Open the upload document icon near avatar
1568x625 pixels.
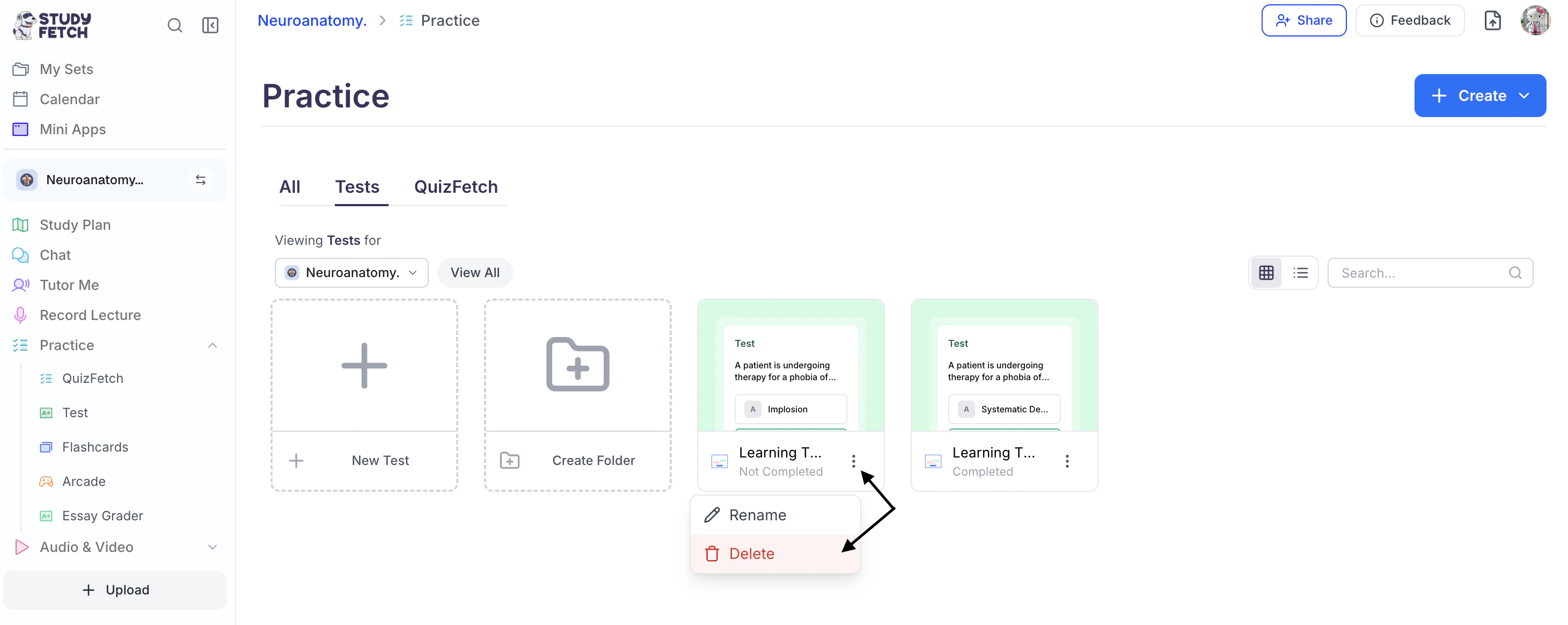[x=1492, y=21]
